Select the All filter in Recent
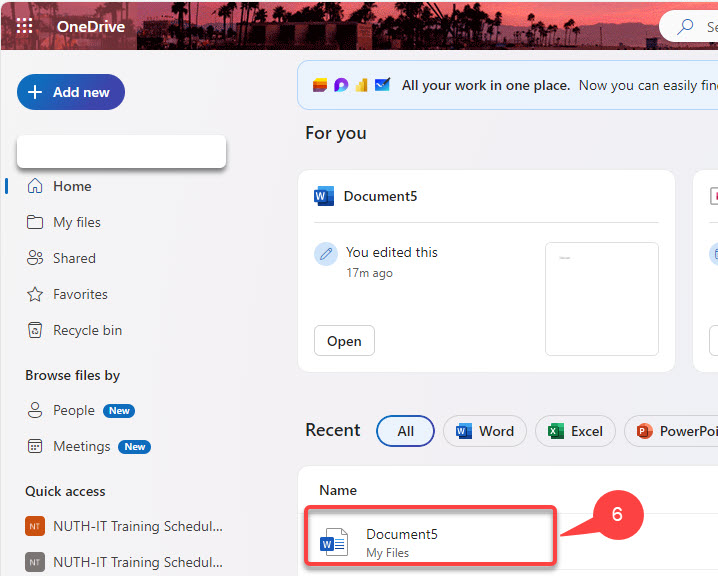 (x=405, y=431)
